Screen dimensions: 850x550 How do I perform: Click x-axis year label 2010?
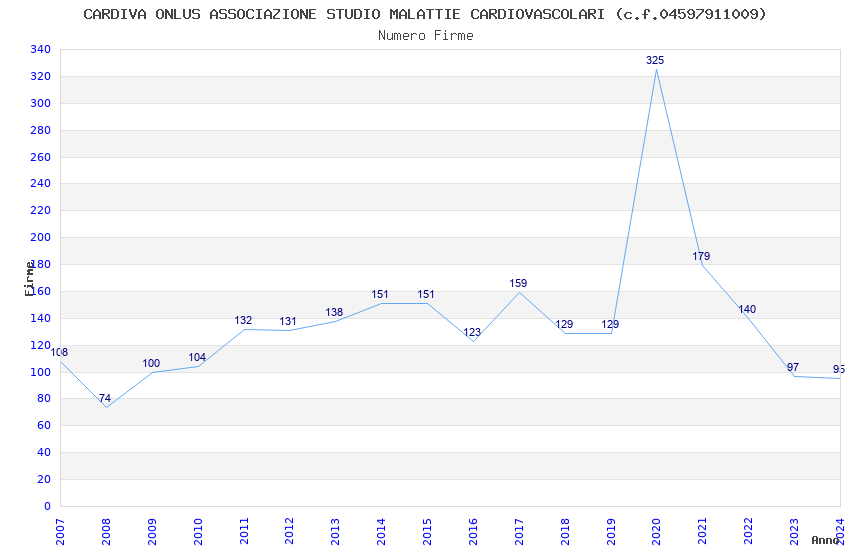point(198,531)
